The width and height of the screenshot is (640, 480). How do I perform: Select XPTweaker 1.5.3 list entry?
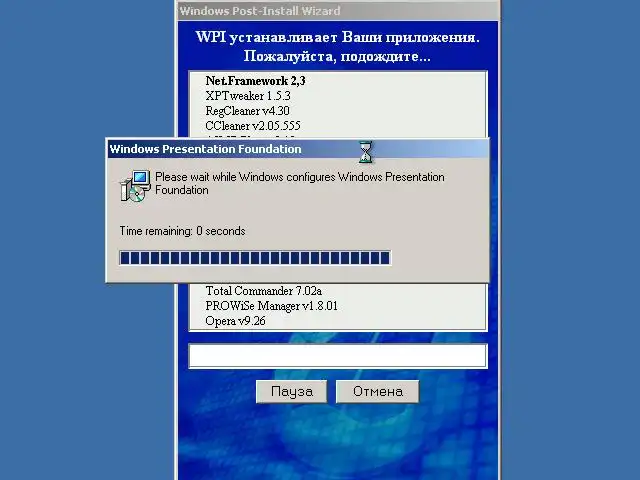(248, 96)
